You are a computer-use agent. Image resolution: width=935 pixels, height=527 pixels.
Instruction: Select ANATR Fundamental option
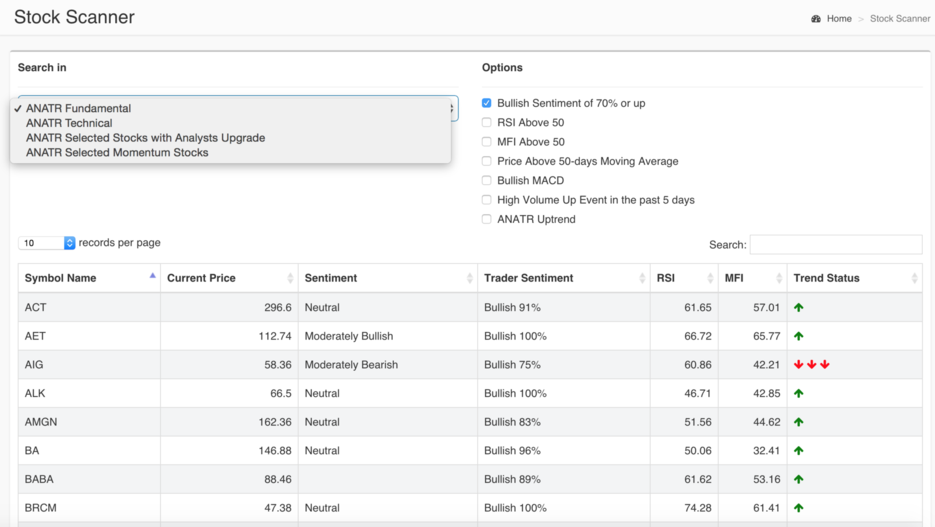tap(230, 108)
